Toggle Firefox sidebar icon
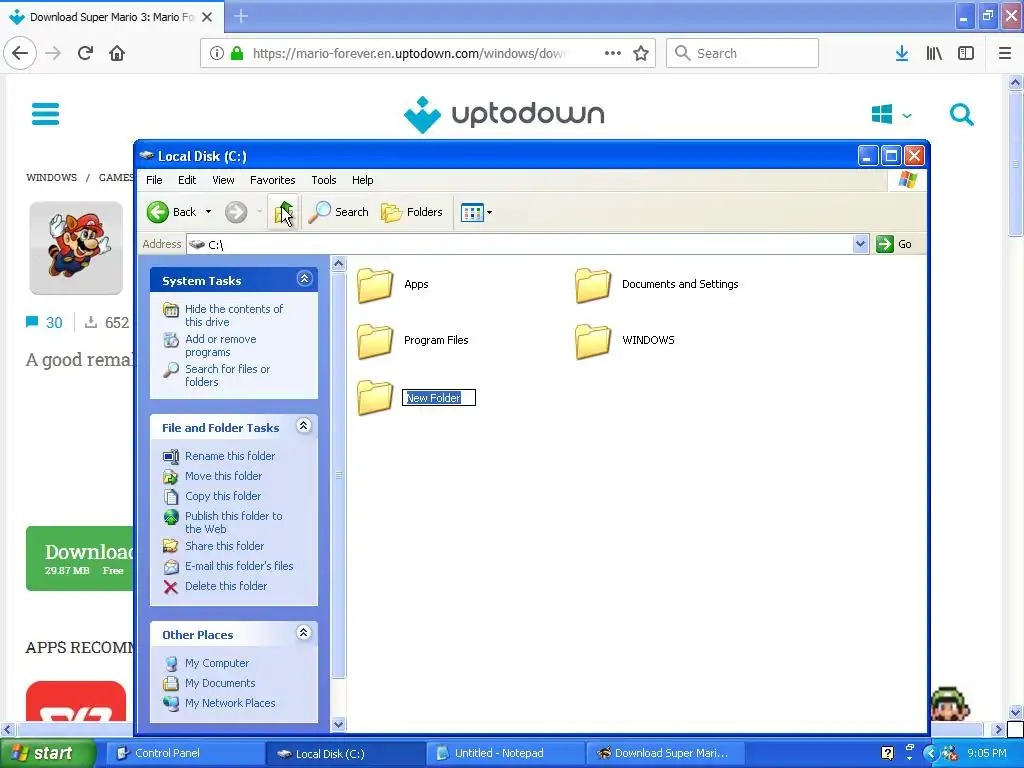The width and height of the screenshot is (1024, 768). click(966, 53)
